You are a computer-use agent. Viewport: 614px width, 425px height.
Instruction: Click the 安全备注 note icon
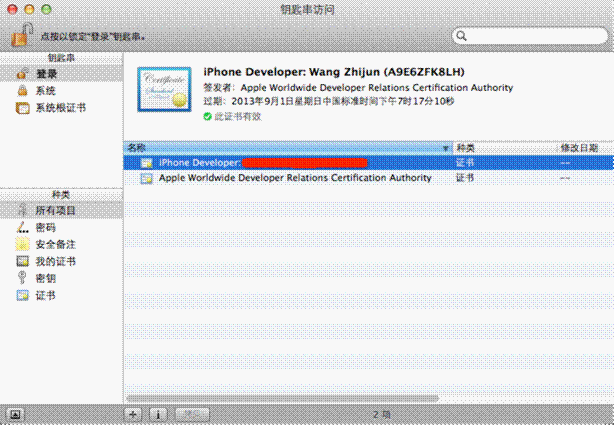(x=22, y=244)
